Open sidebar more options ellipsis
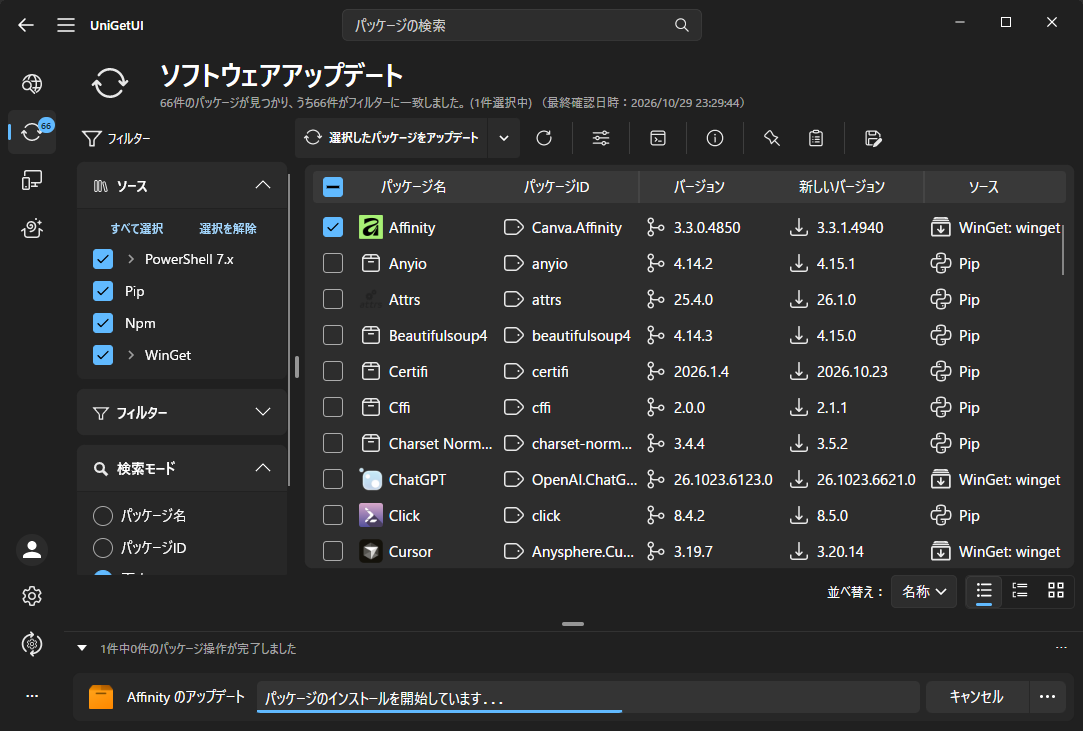Screen dimensions: 1083x731 [x=32, y=696]
